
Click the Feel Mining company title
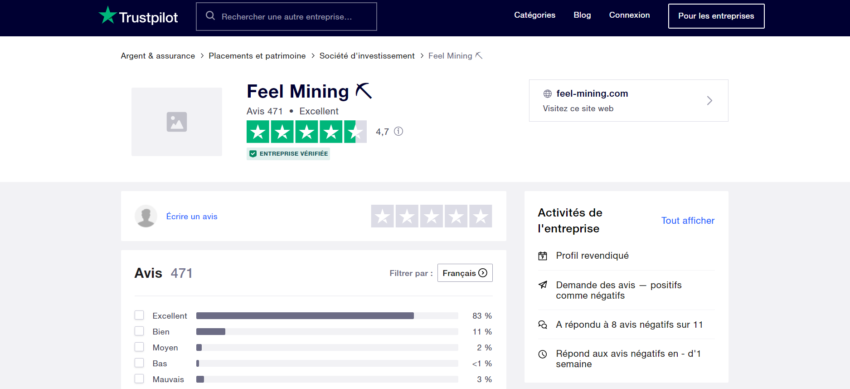point(309,91)
